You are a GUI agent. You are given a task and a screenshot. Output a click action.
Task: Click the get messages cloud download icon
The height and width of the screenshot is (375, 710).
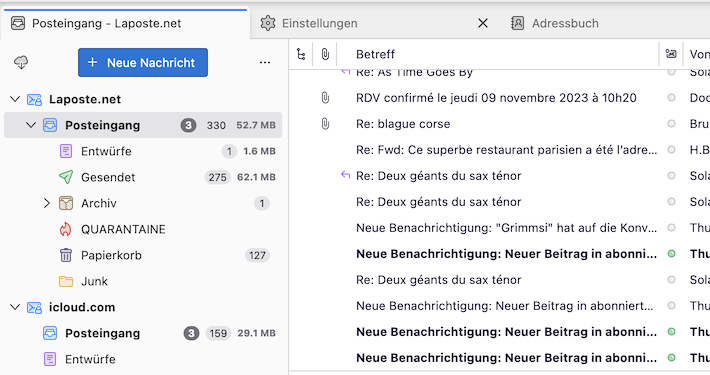(x=21, y=62)
